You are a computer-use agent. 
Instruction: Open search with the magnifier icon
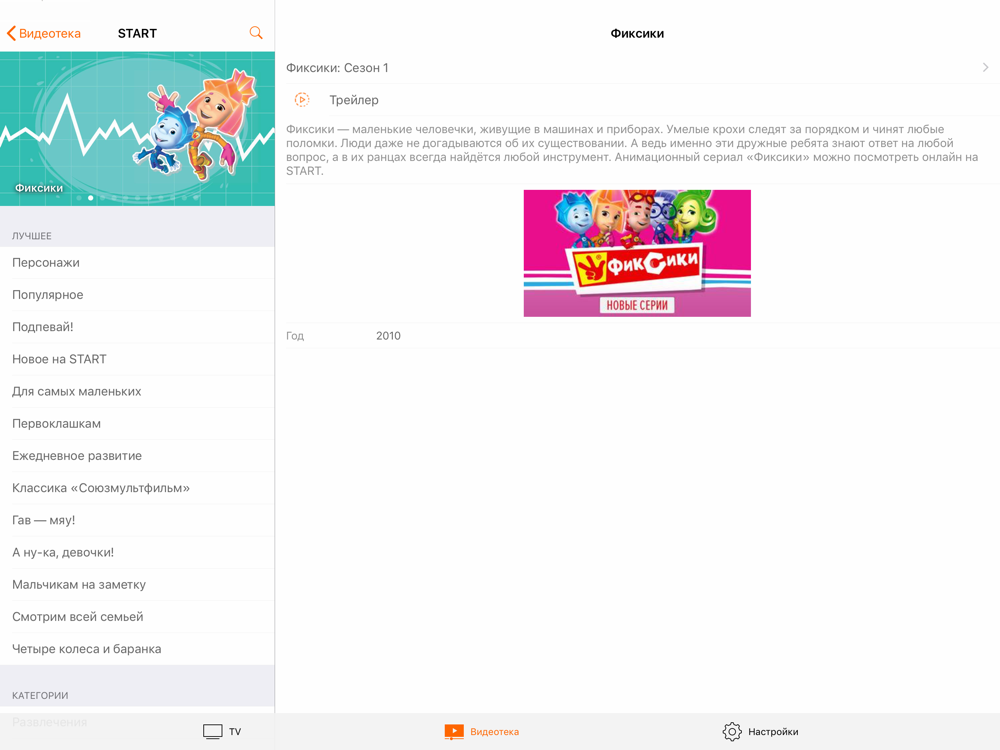256,33
